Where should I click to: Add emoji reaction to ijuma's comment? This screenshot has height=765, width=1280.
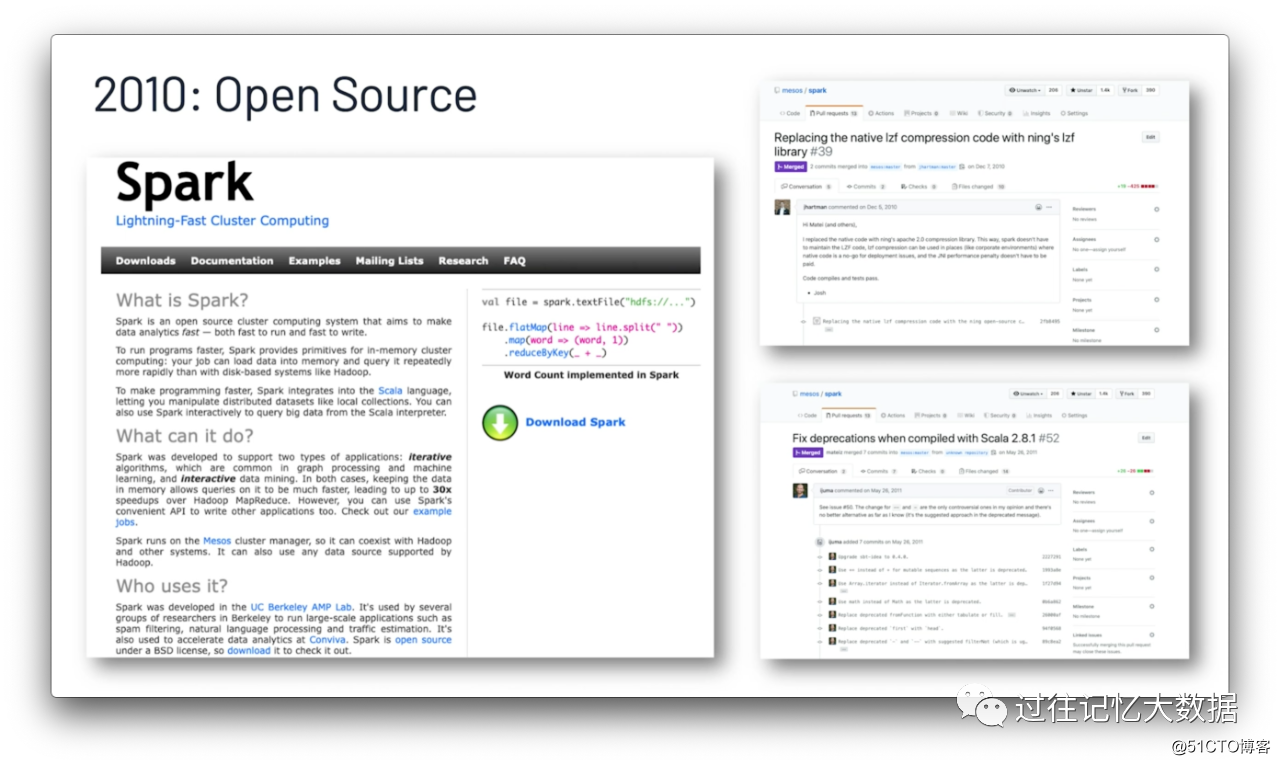pyautogui.click(x=1041, y=490)
